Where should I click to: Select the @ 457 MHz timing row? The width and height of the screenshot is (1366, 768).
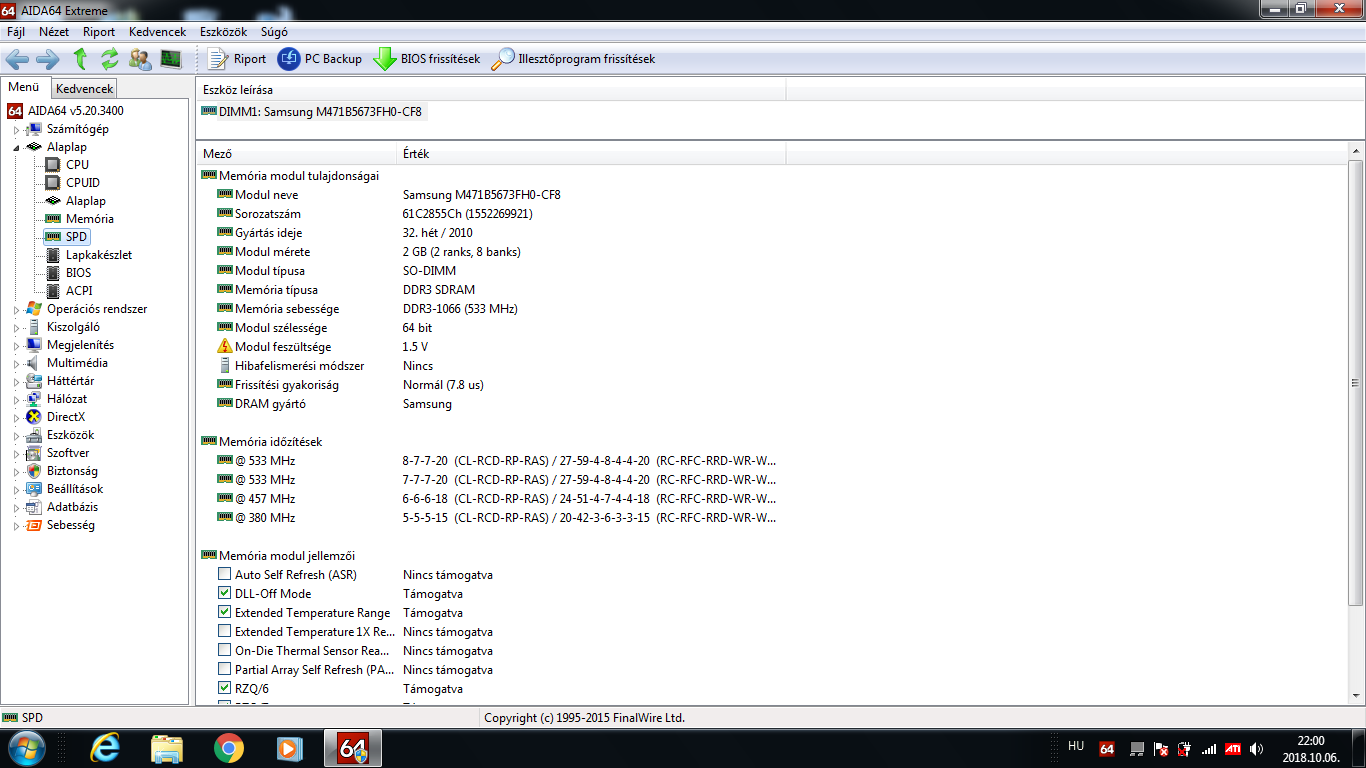click(x=490, y=499)
